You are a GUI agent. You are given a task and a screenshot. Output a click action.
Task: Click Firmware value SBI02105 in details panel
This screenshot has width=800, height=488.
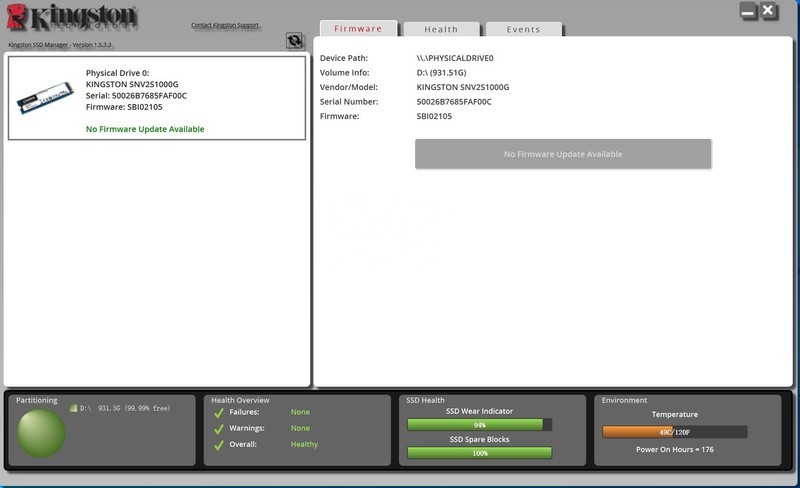click(434, 116)
